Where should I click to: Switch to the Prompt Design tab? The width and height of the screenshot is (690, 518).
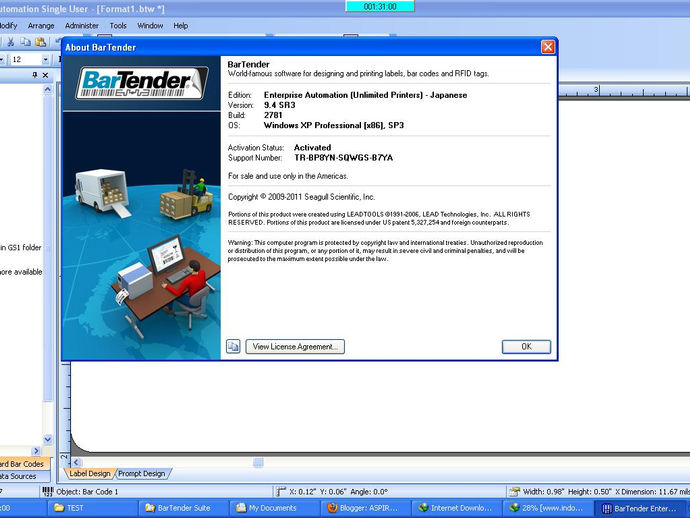pos(142,474)
